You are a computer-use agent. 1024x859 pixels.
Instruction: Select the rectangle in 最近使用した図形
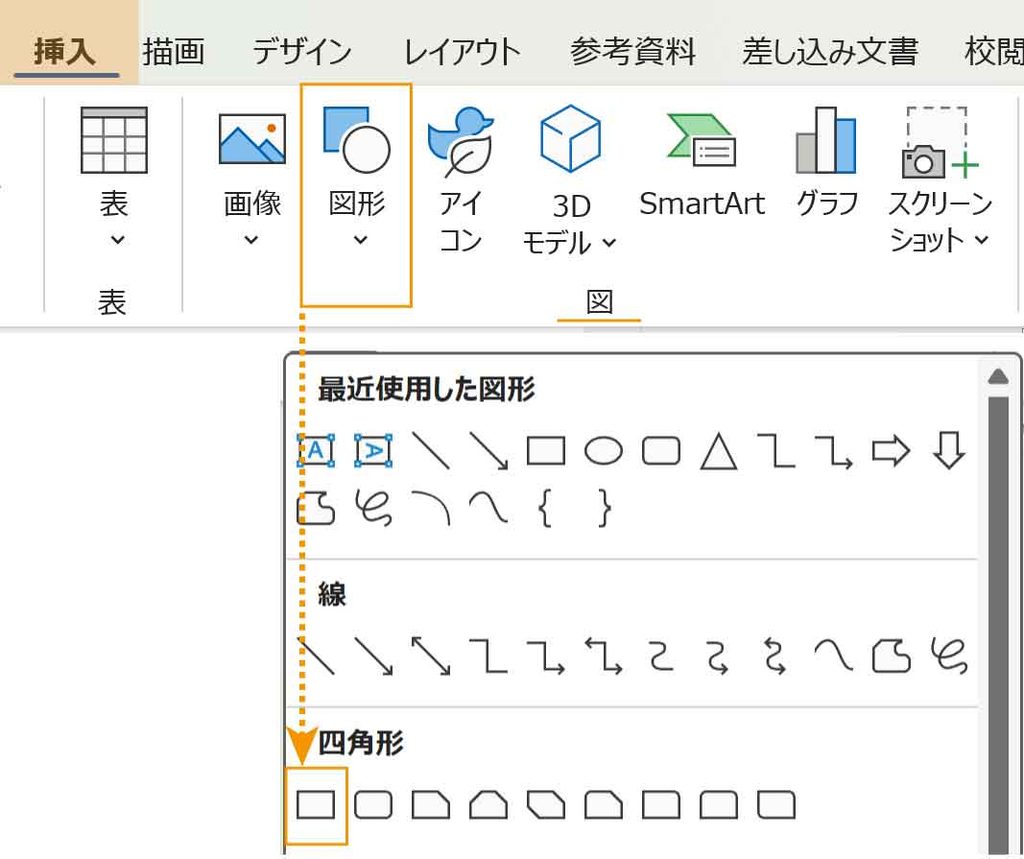[x=546, y=451]
